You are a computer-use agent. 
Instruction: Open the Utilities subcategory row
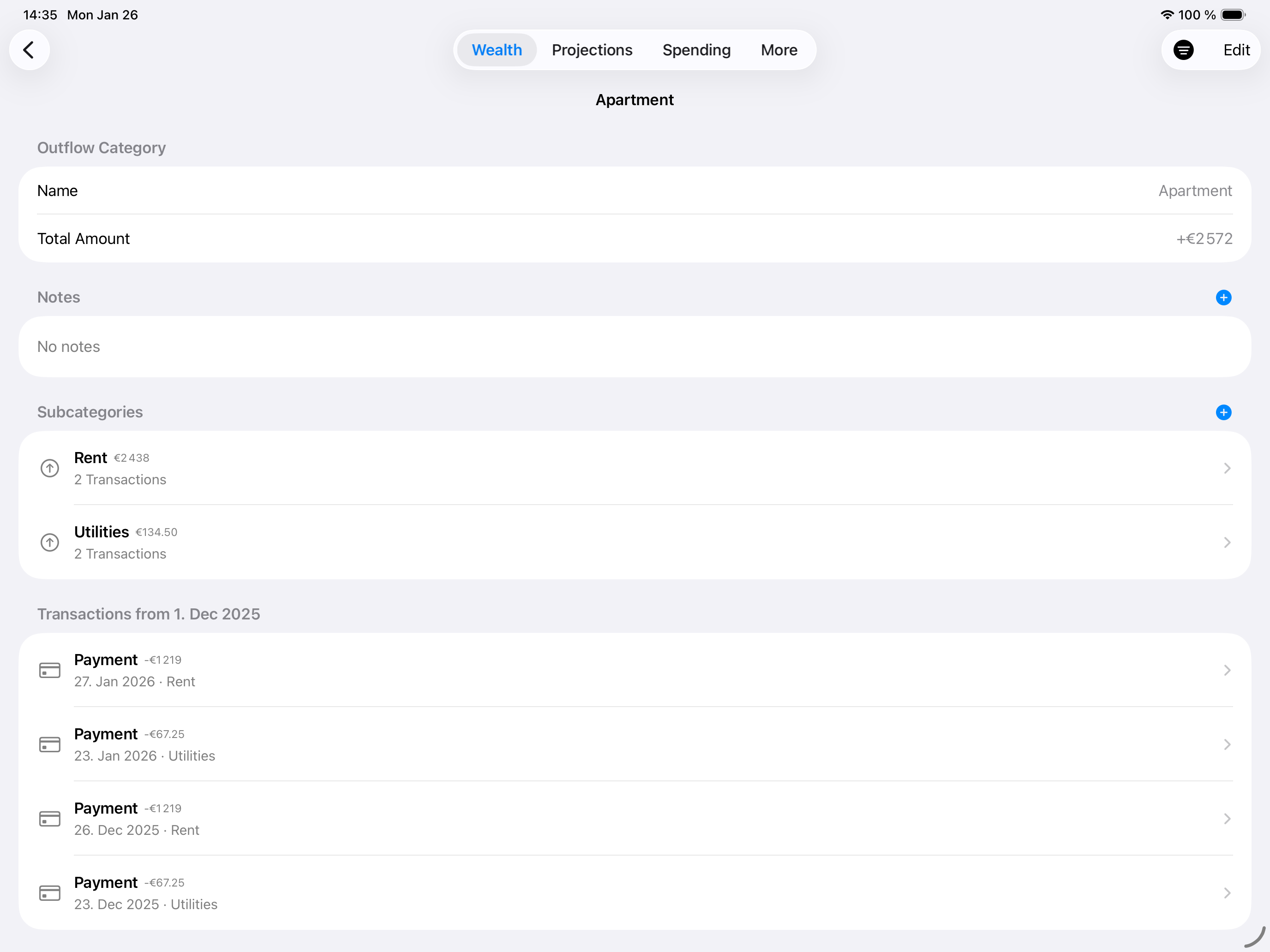tap(635, 542)
